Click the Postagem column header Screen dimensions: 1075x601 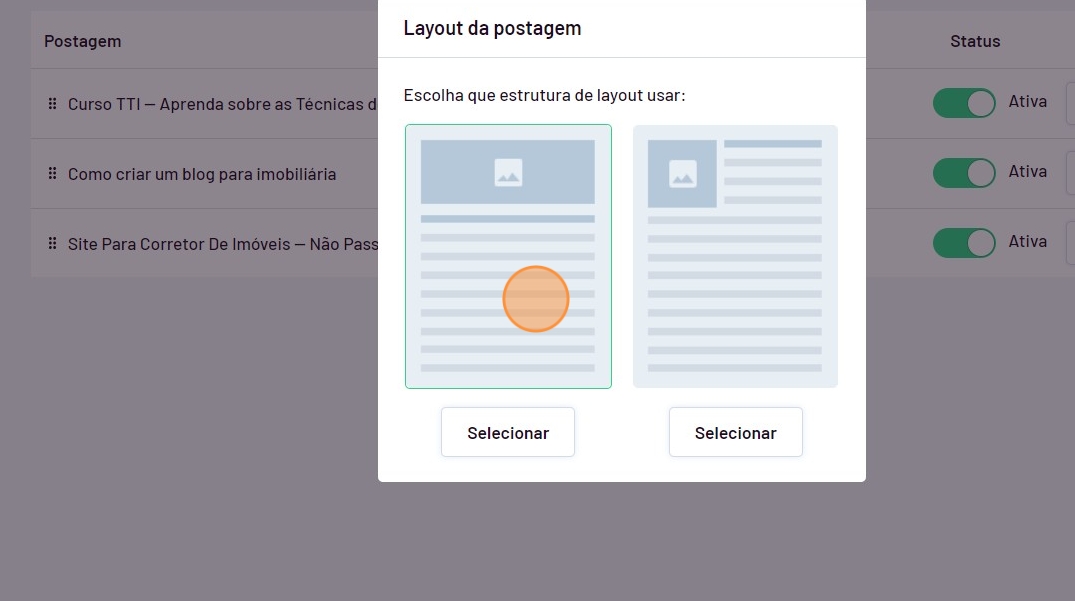coord(82,41)
